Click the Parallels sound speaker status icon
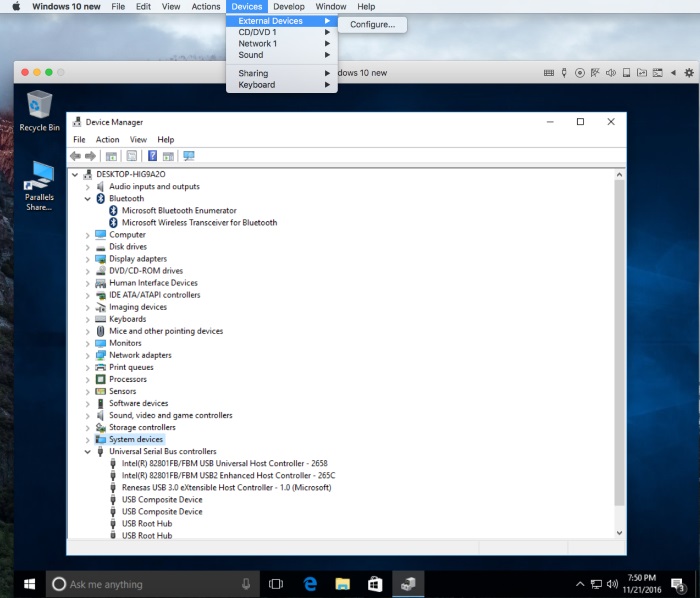This screenshot has width=700, height=598. 611,73
